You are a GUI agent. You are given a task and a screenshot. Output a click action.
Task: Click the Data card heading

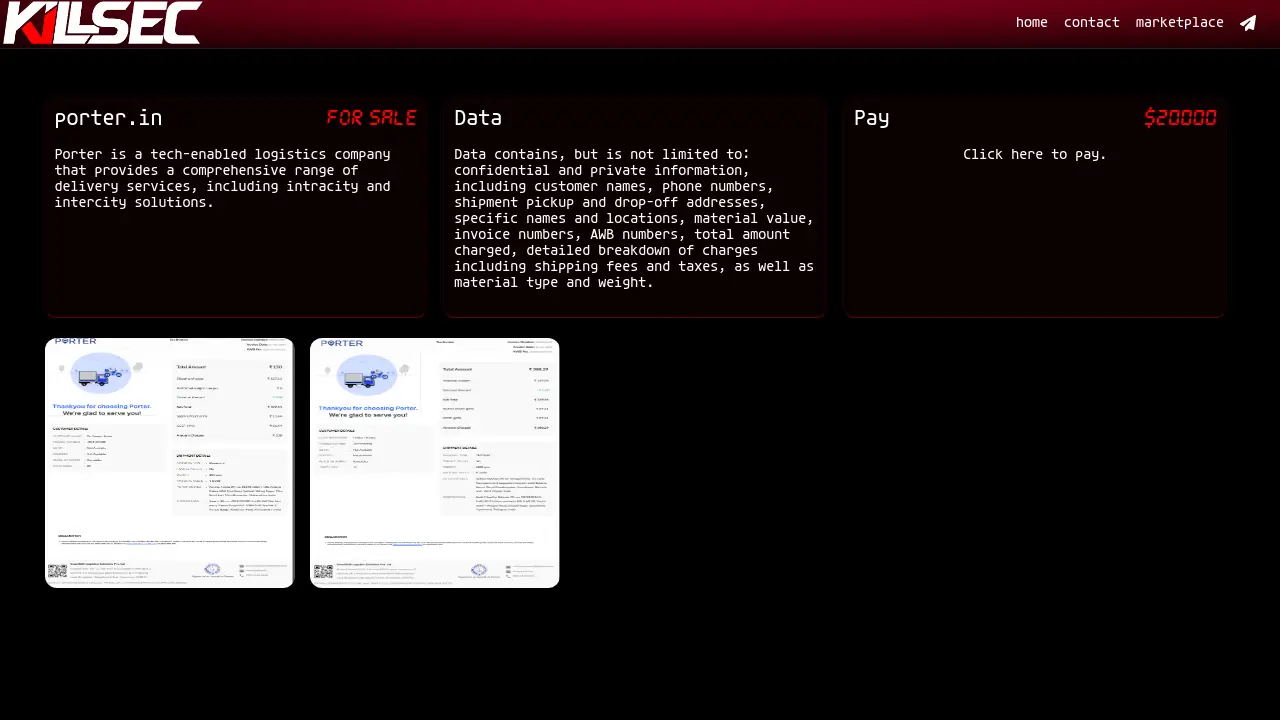tap(478, 118)
